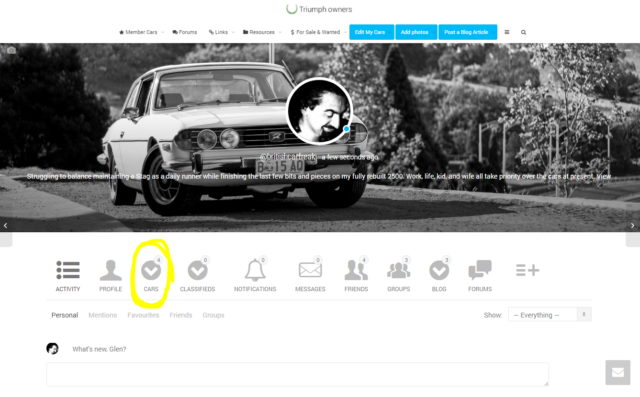This screenshot has height=397, width=640.
Task: Switch to the Favourites tab
Action: pyautogui.click(x=143, y=315)
